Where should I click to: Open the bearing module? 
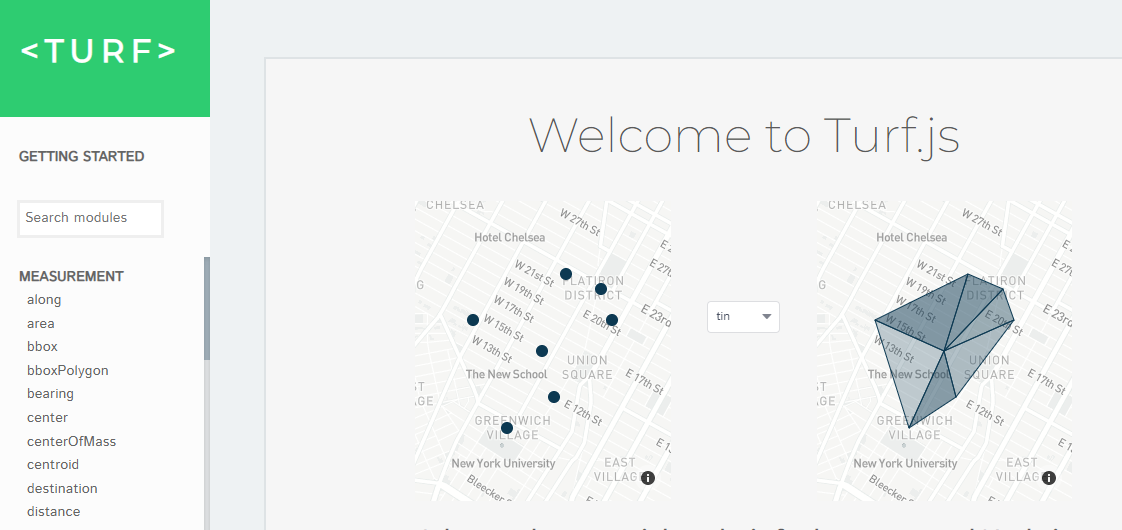(50, 394)
